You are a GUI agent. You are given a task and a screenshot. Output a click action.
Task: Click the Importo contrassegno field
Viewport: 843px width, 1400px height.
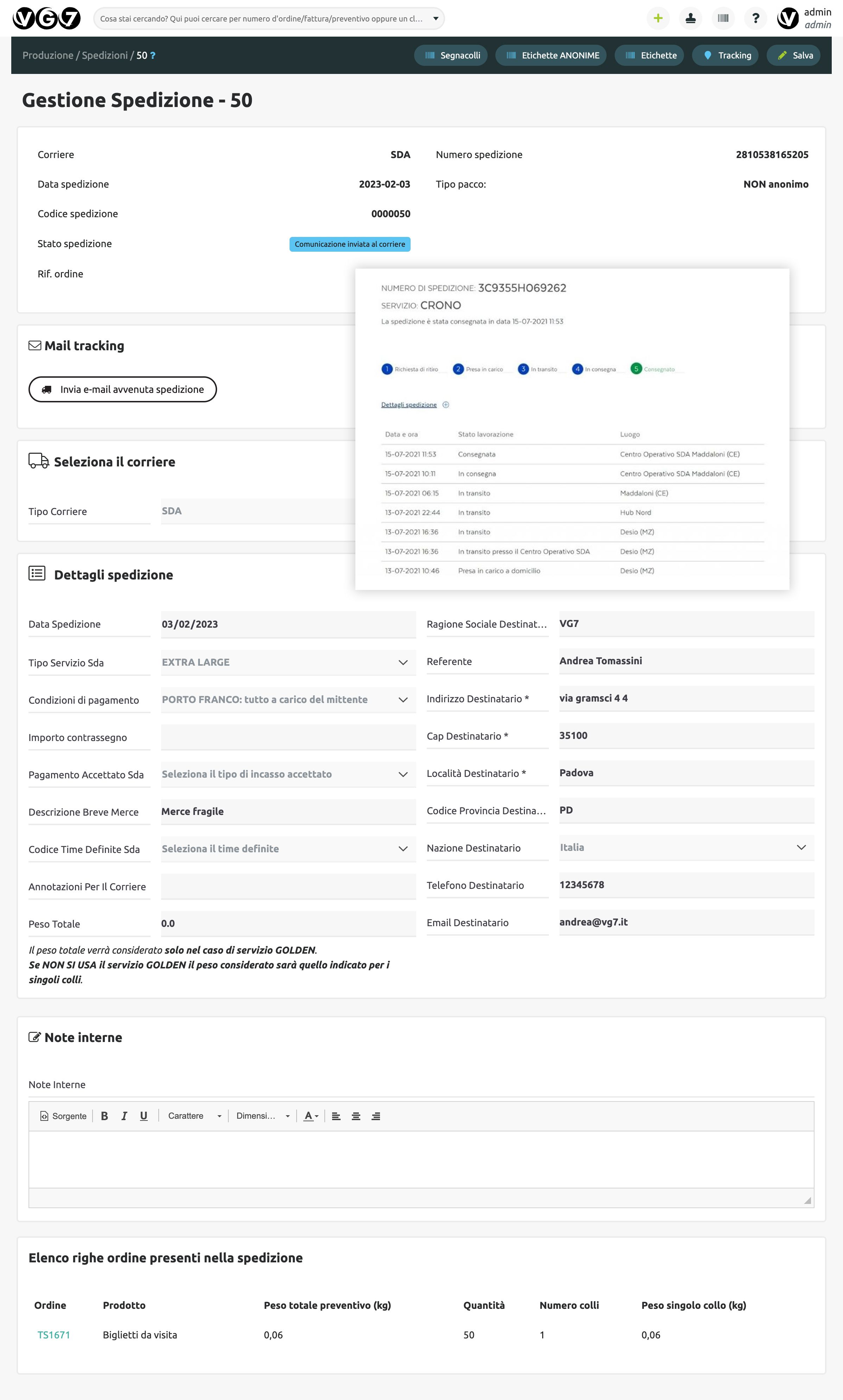[289, 737]
